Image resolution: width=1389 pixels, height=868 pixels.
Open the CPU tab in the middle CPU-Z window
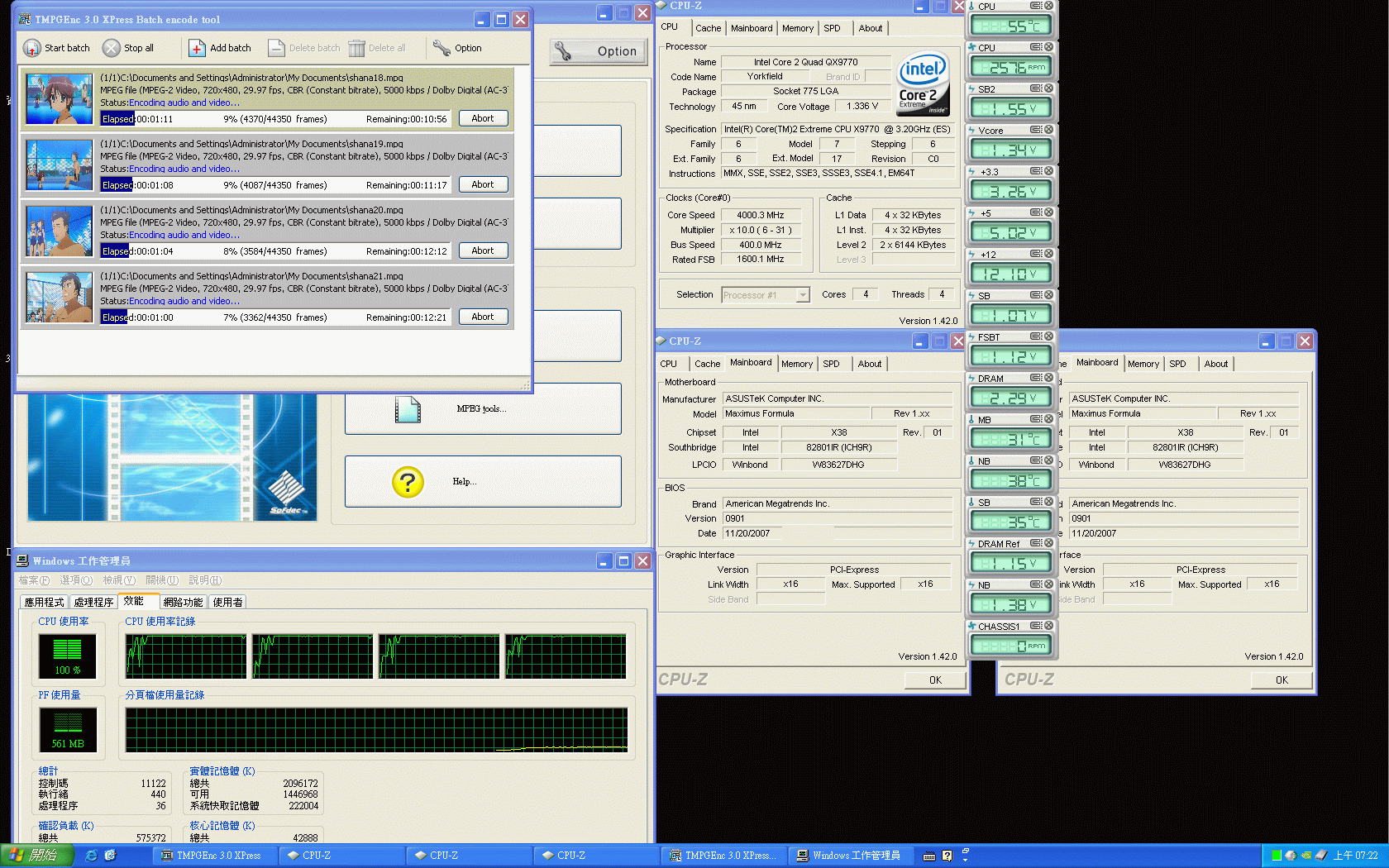pos(668,364)
